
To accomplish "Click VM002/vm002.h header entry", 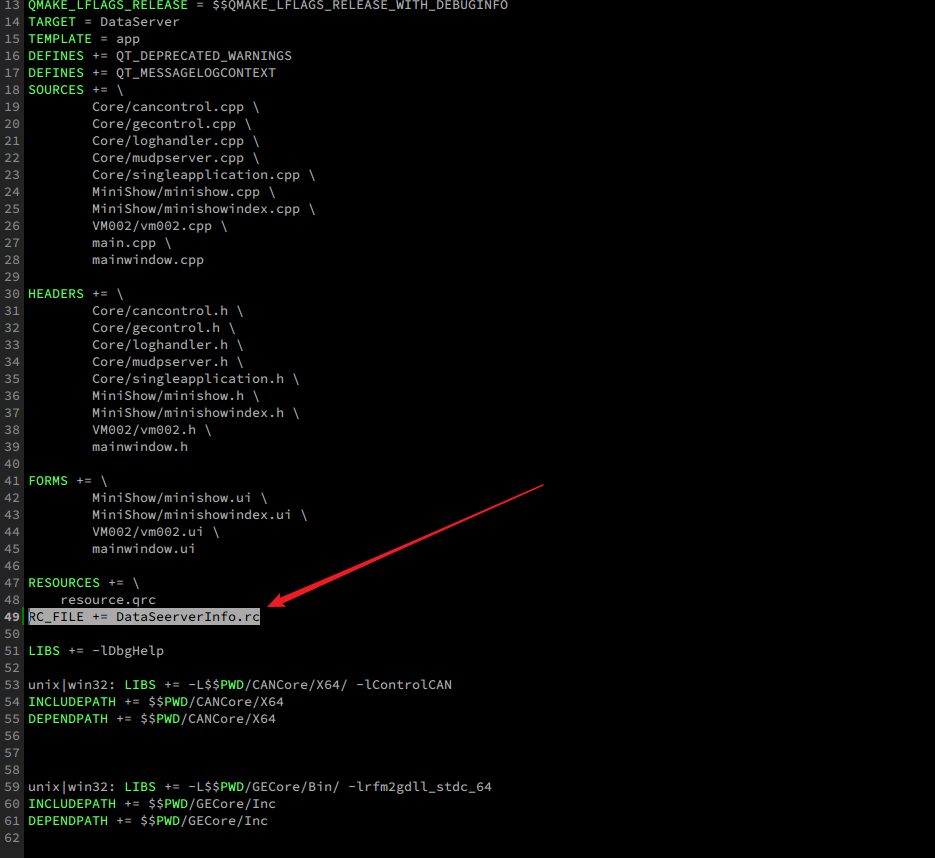I will tap(151, 430).
